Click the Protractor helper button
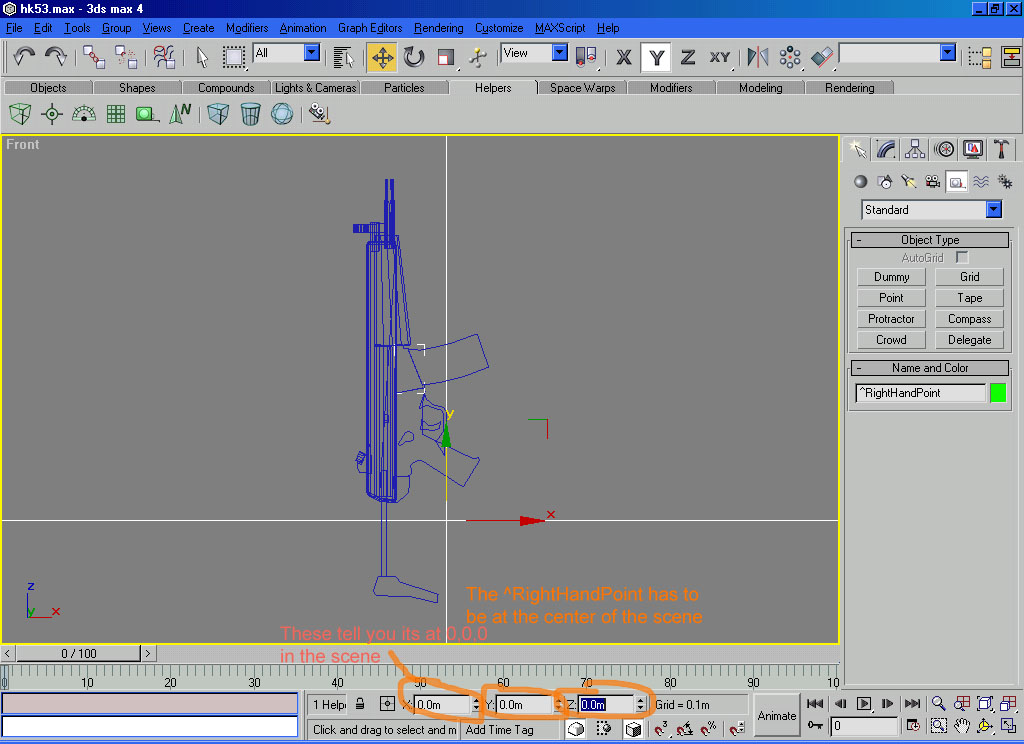This screenshot has height=744, width=1024. click(x=891, y=319)
